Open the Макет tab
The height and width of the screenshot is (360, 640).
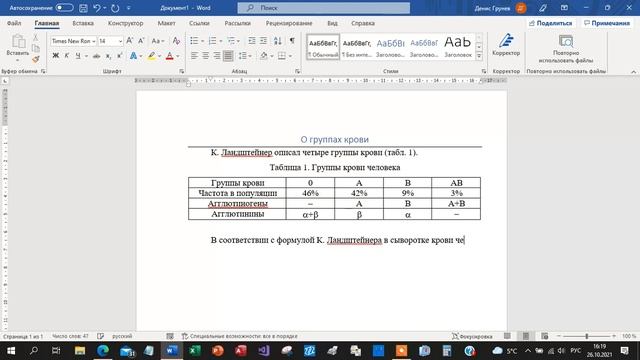pos(167,23)
